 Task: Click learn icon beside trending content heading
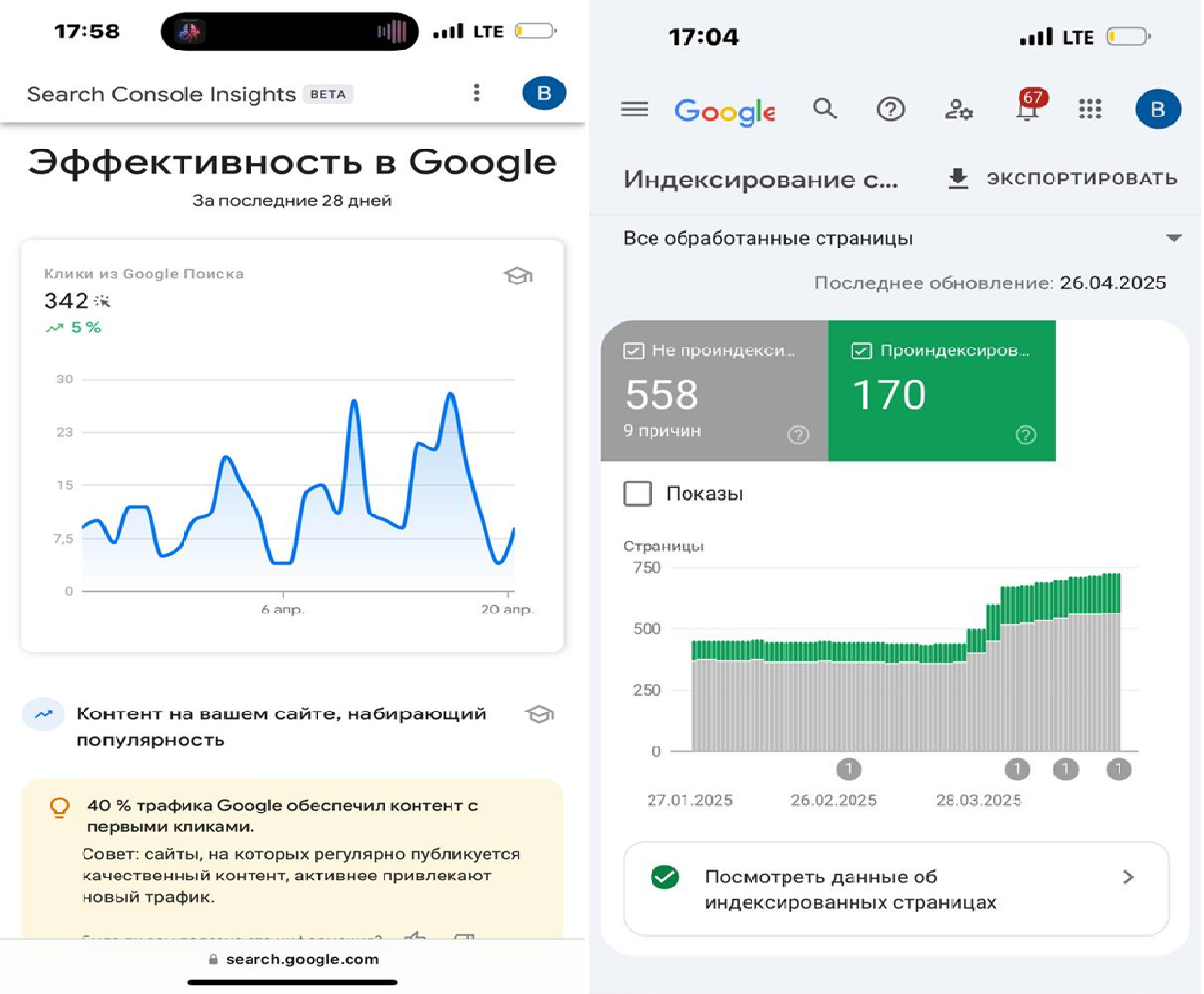click(539, 714)
